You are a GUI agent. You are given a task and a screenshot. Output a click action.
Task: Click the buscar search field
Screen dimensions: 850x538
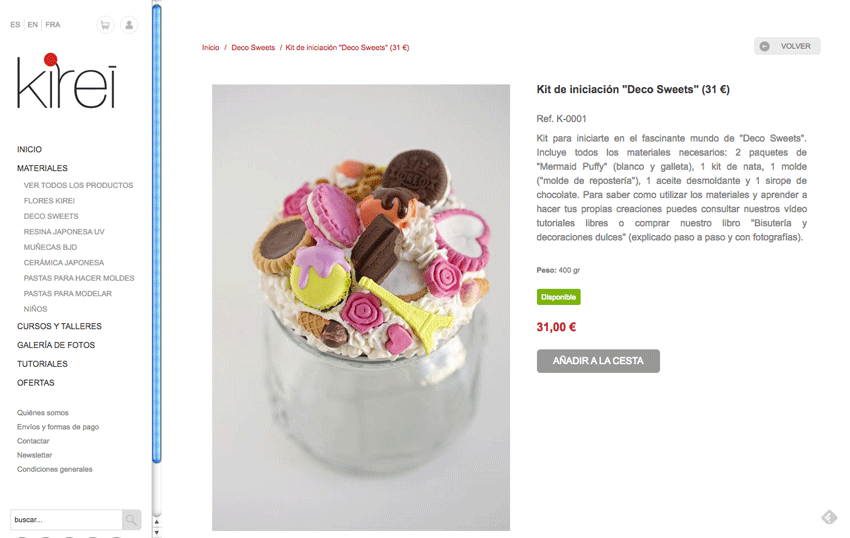(x=66, y=520)
